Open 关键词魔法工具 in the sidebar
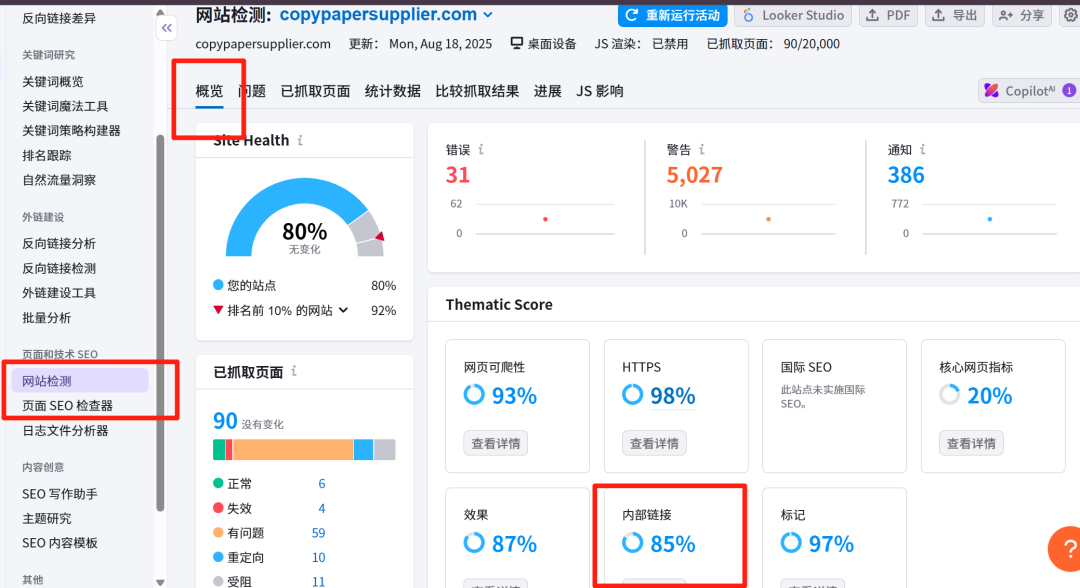Viewport: 1080px width, 588px height. [65, 106]
